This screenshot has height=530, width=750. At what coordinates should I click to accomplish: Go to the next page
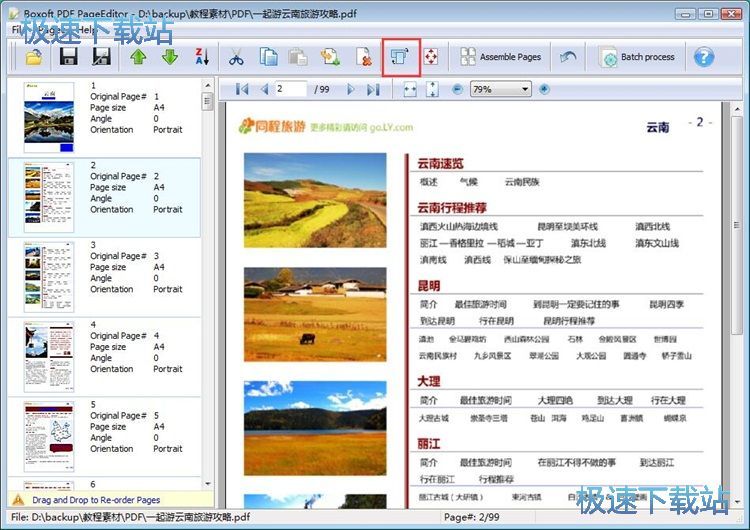[x=351, y=89]
